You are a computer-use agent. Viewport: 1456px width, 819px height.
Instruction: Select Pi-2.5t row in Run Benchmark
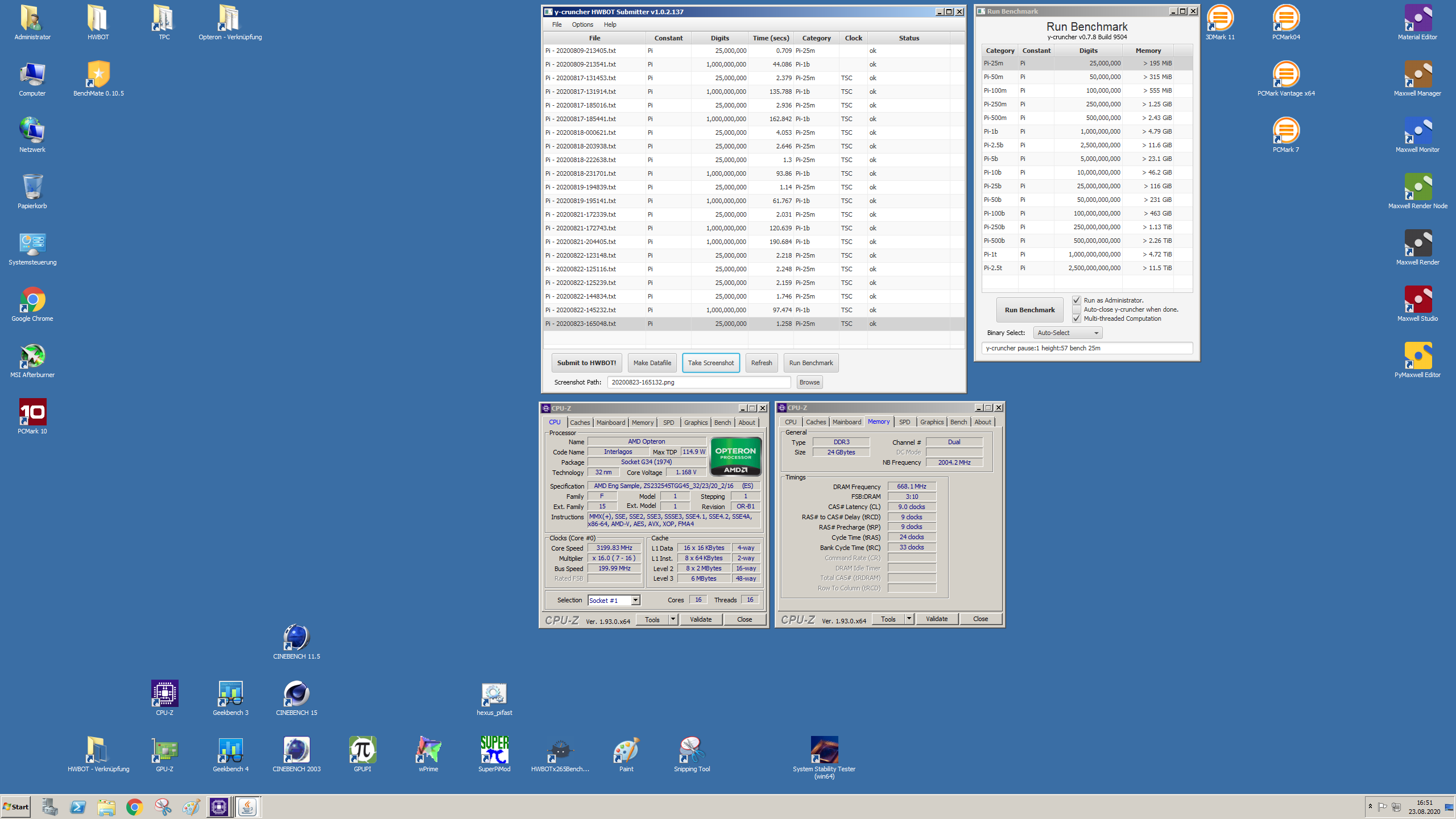(x=1087, y=268)
